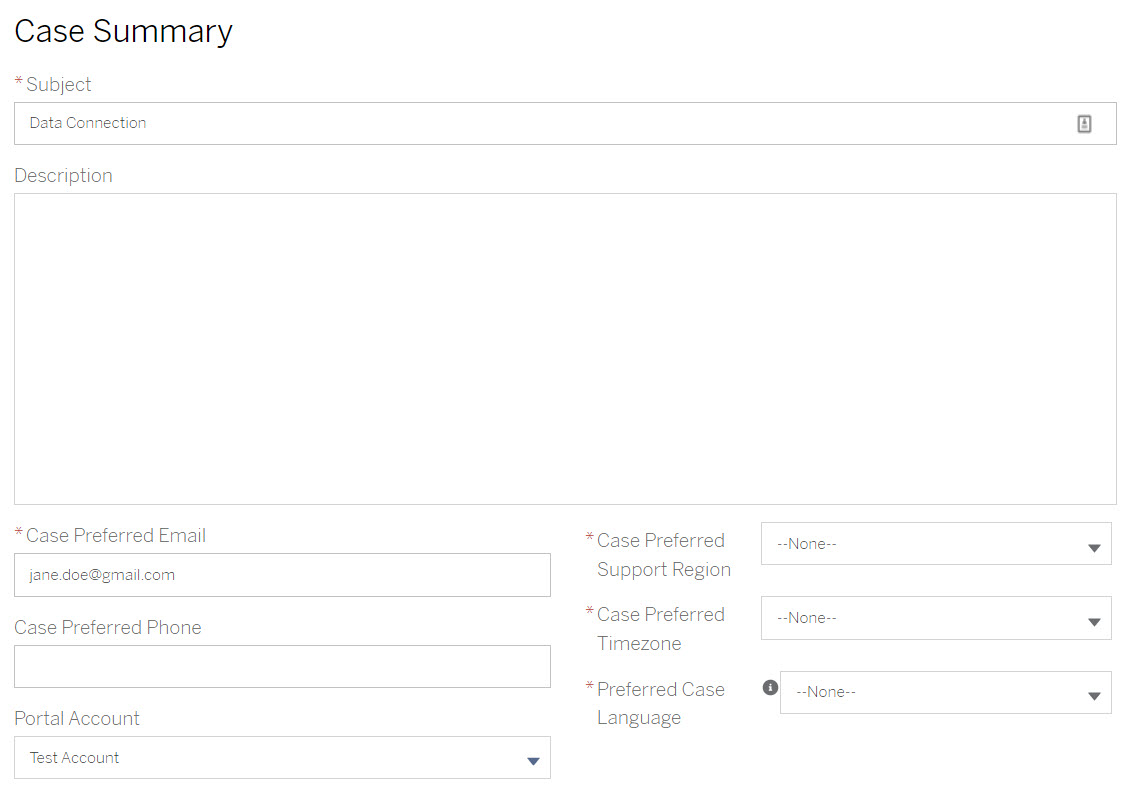Click the Case Preferred Timezone label
Image resolution: width=1127 pixels, height=802 pixels.
[x=661, y=629]
